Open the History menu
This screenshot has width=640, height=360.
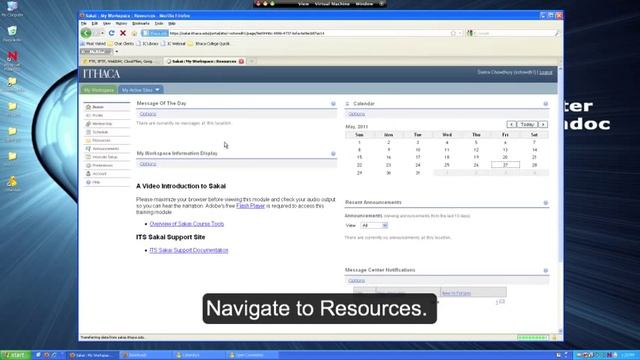[121, 24]
